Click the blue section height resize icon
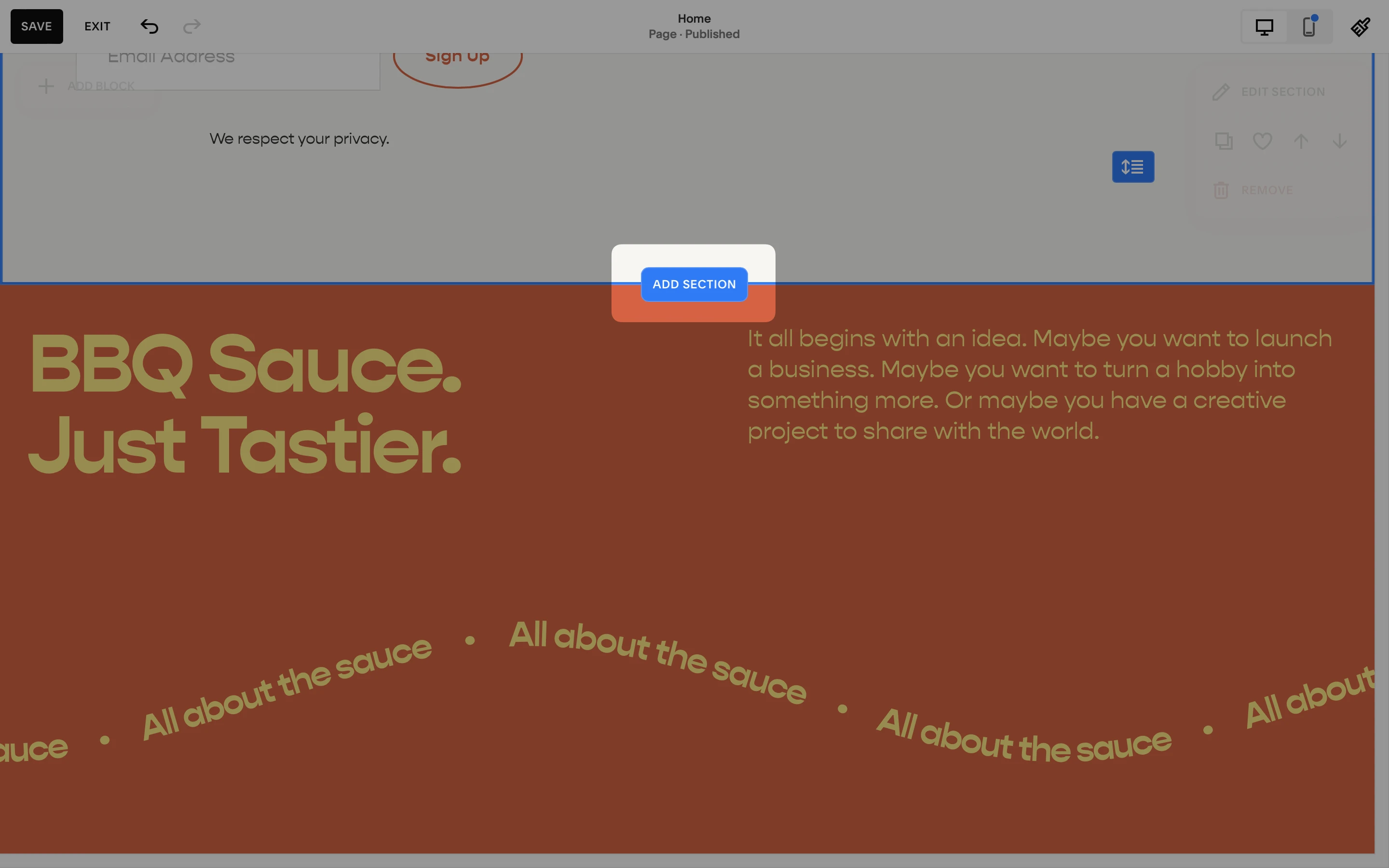Image resolution: width=1389 pixels, height=868 pixels. pyautogui.click(x=1132, y=167)
